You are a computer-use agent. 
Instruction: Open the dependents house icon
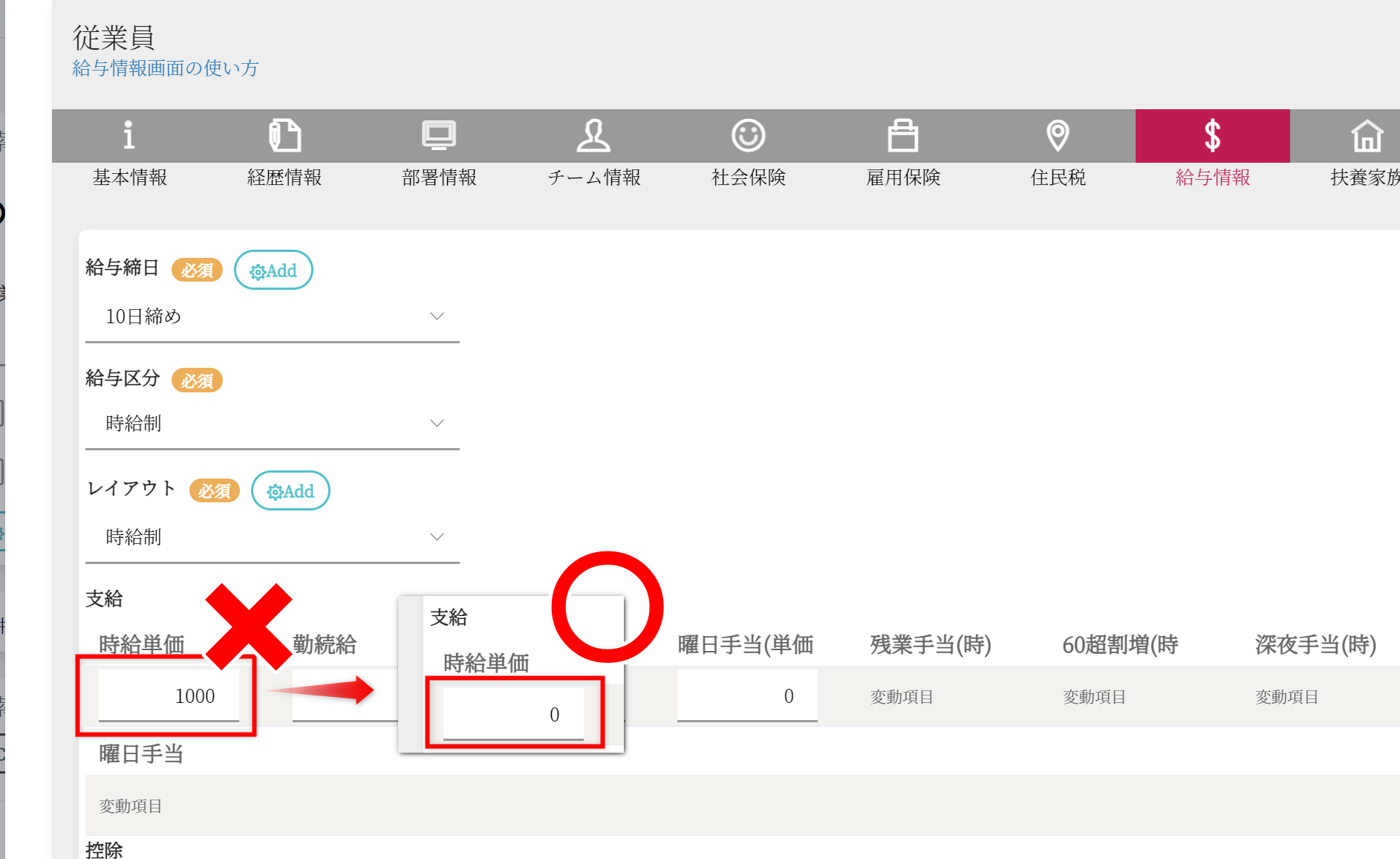click(x=1367, y=136)
